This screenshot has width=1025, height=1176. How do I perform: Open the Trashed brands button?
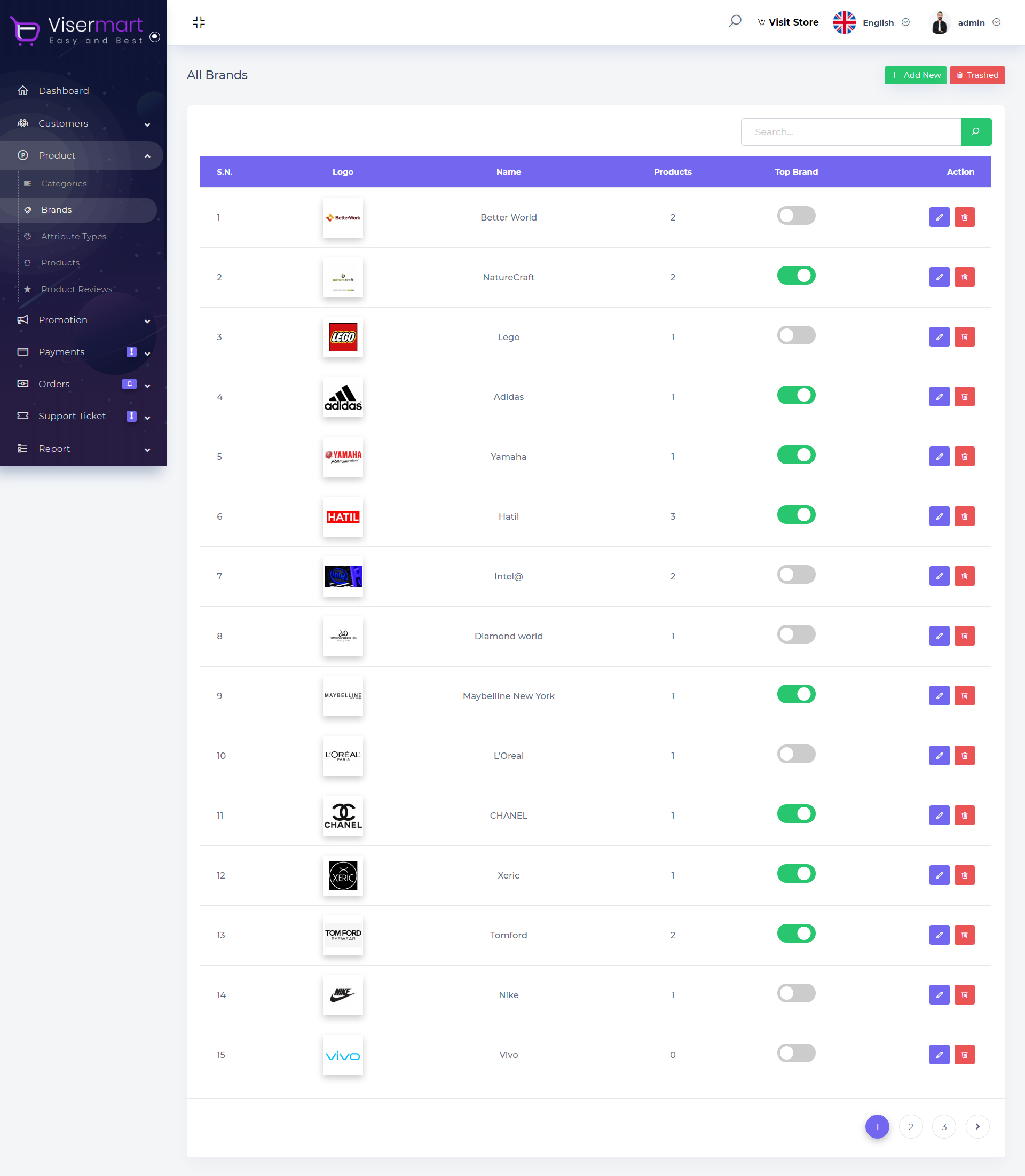tap(976, 75)
